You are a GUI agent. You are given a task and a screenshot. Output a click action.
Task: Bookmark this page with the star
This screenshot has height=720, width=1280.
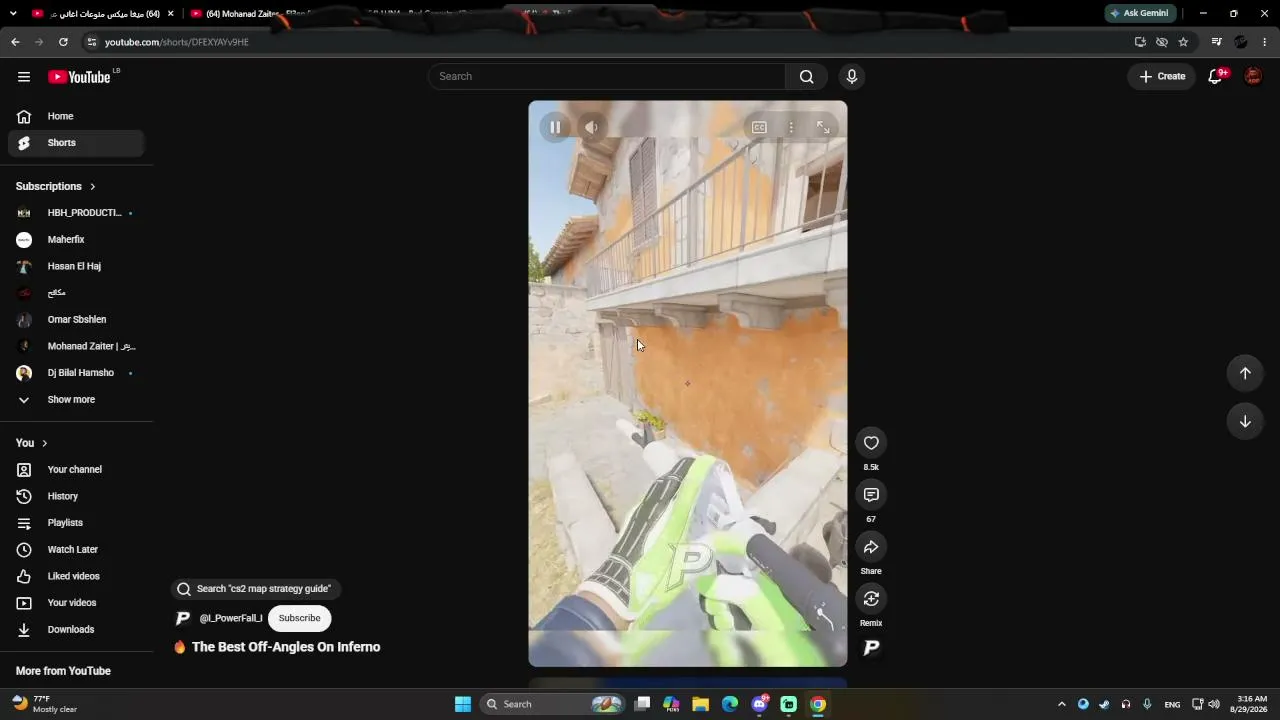coord(1183,42)
